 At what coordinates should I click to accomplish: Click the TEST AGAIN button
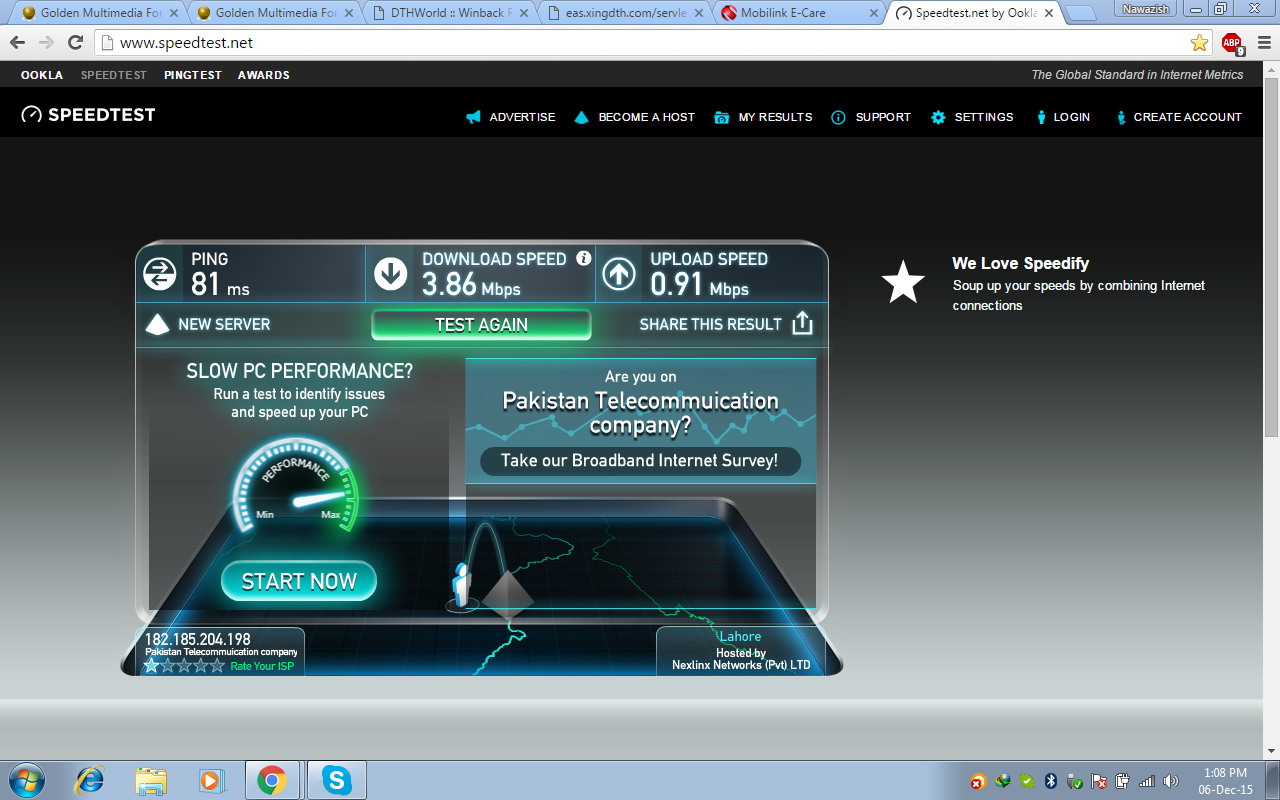pos(481,324)
